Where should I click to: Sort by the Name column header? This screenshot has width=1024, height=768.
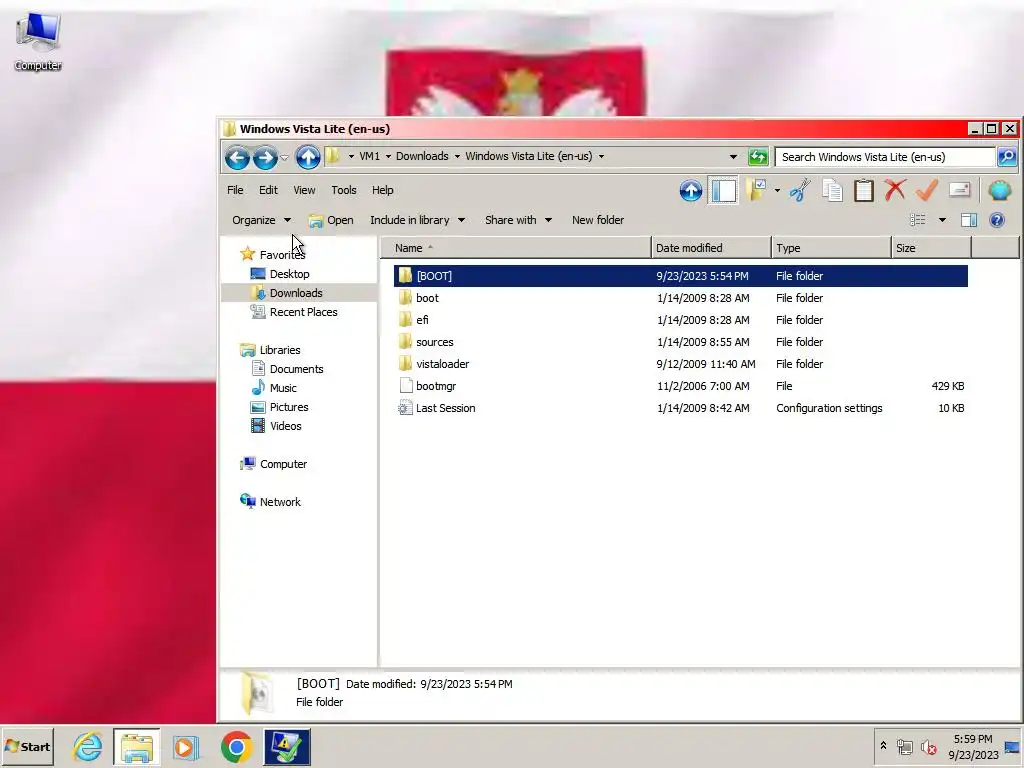(x=516, y=248)
